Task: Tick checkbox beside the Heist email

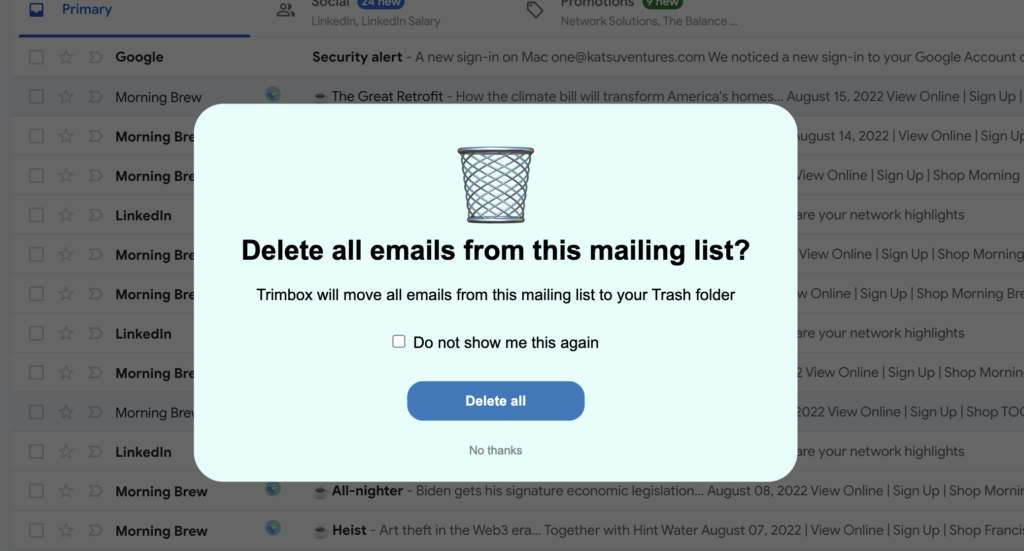Action: pyautogui.click(x=37, y=530)
